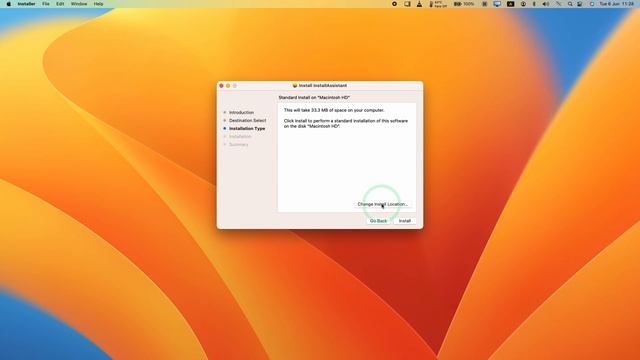This screenshot has width=640, height=360.
Task: Open the Bluetooth menu bar icon
Action: 534,4
